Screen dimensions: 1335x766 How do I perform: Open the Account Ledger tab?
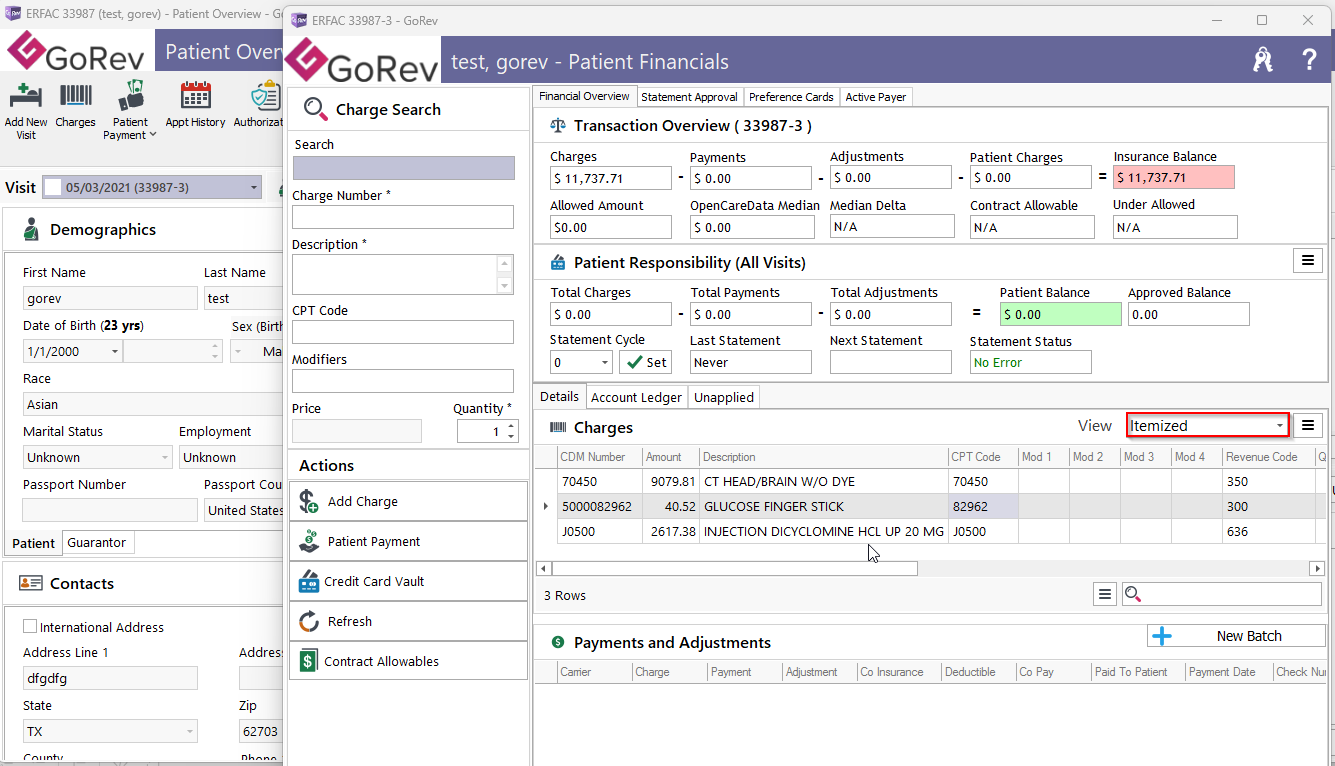636,397
